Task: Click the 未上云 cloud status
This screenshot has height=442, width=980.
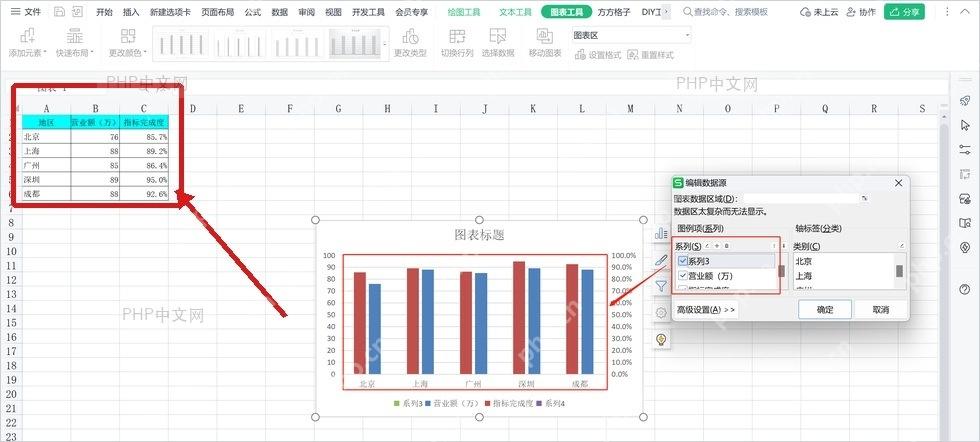Action: pos(819,12)
